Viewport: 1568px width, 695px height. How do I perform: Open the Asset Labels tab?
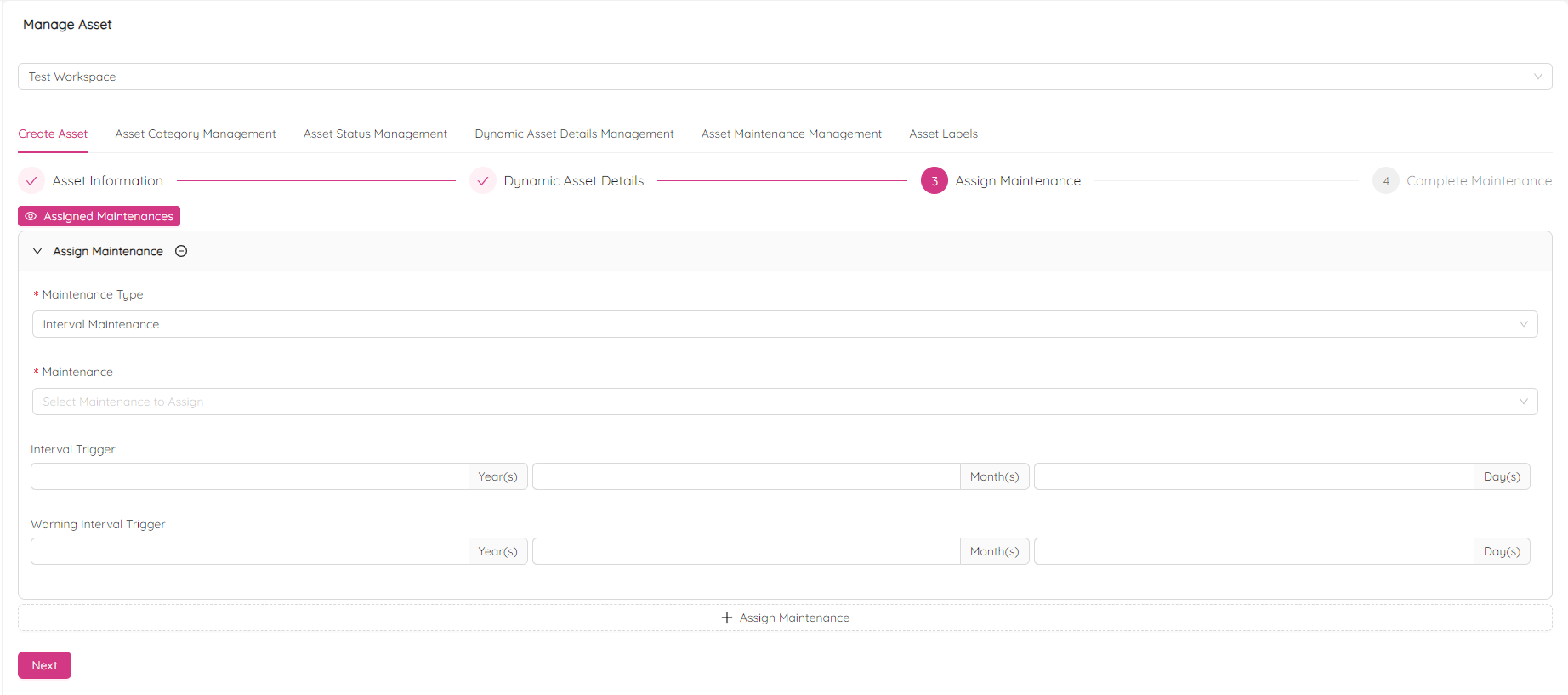[x=944, y=134]
